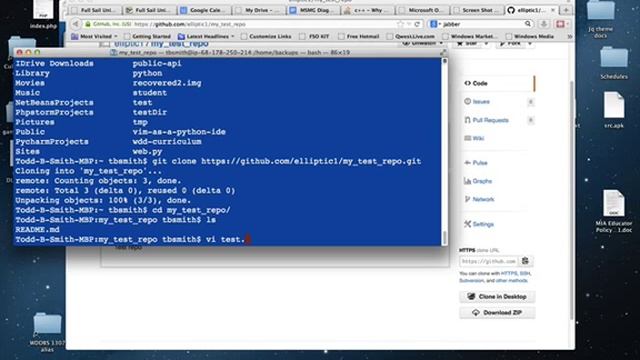Open the index.php desktop file

(43, 15)
